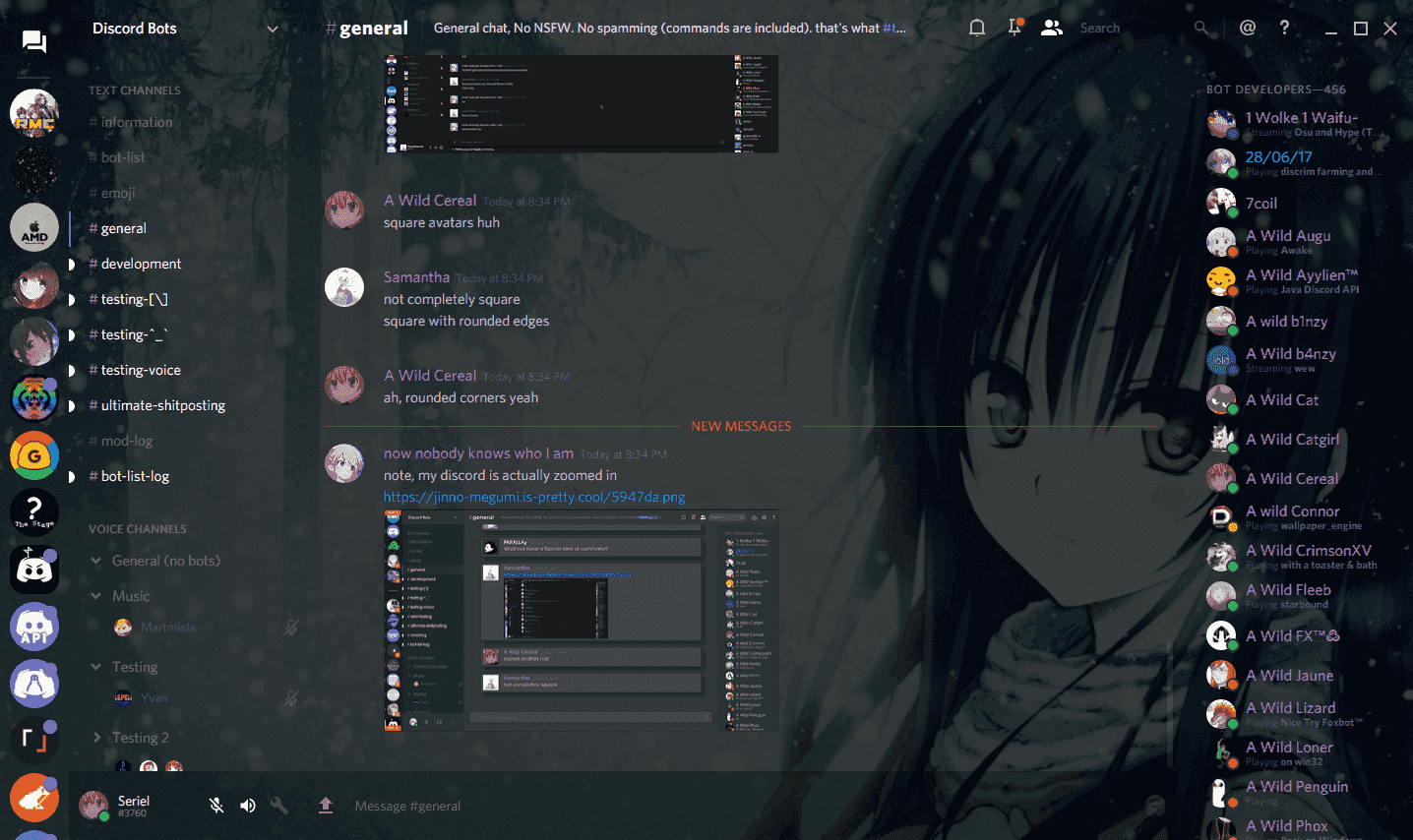Click A Wild Cereal's avatar on the square avatars message
This screenshot has height=840, width=1413.
click(x=344, y=210)
